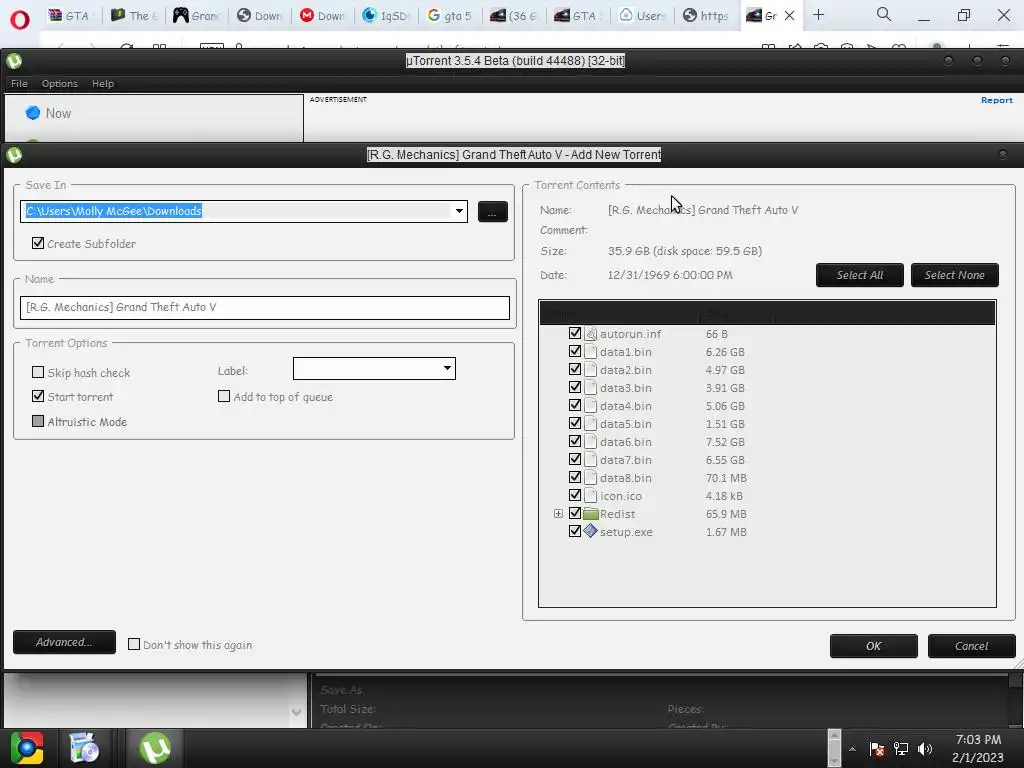
Task: Switch to the first GTA browser tab
Action: coord(69,16)
